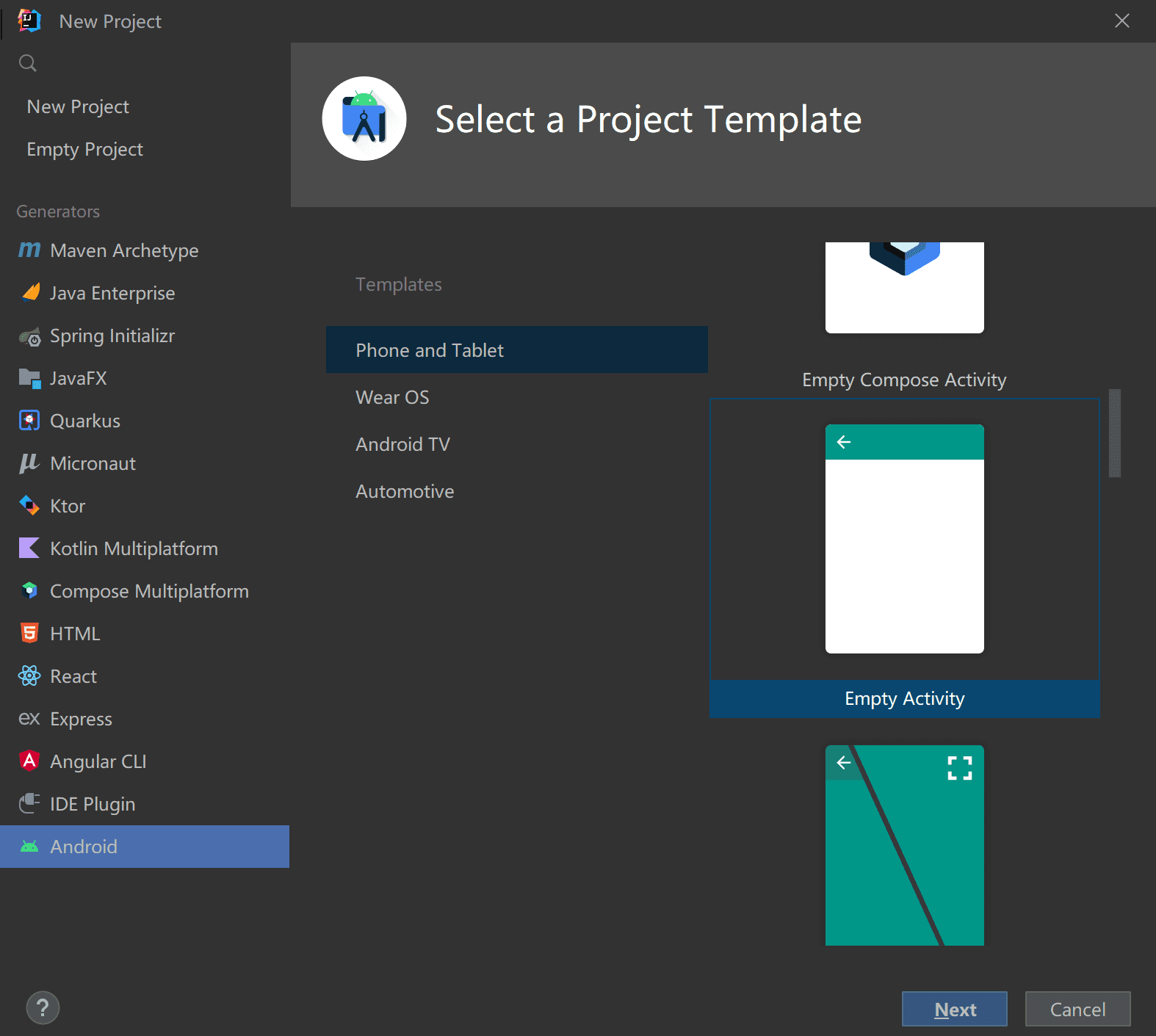Click the template list scrollbar

point(1115,433)
